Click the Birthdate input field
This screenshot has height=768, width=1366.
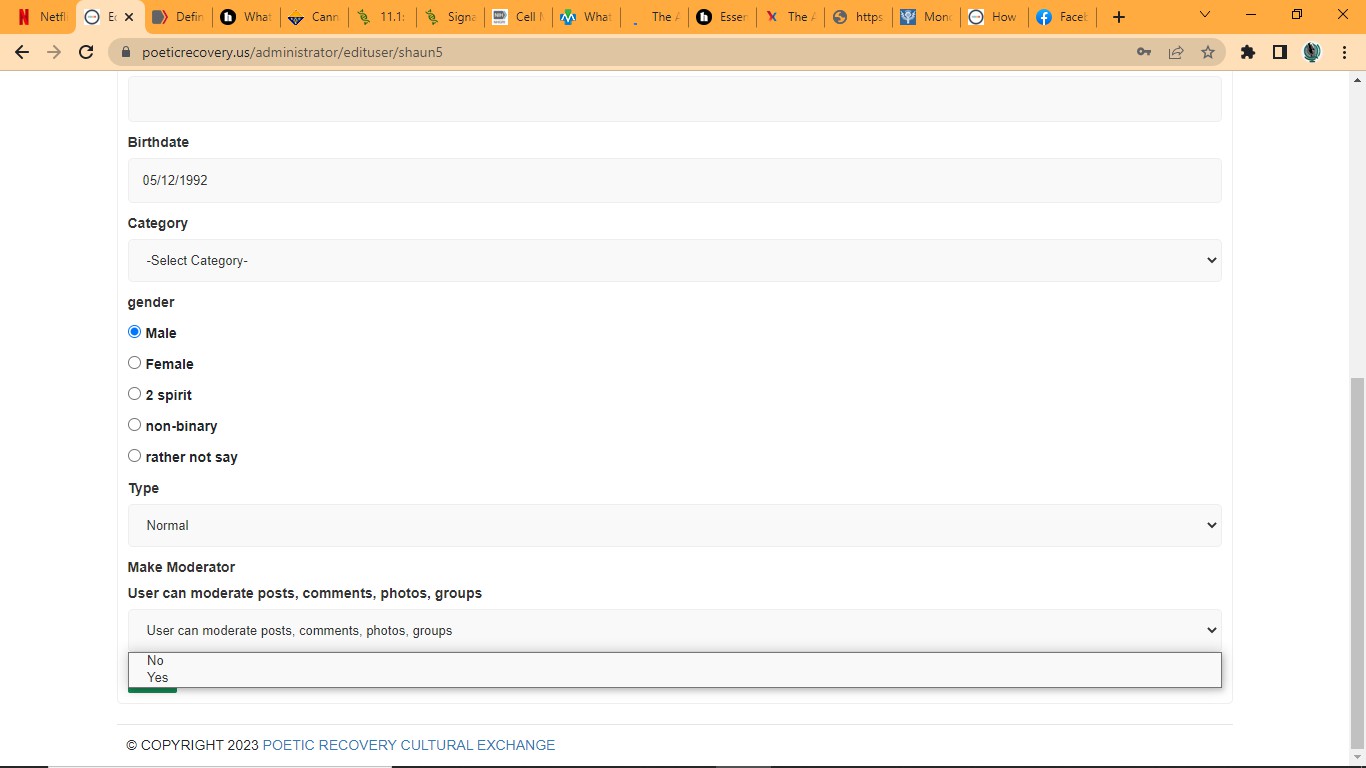pos(674,180)
